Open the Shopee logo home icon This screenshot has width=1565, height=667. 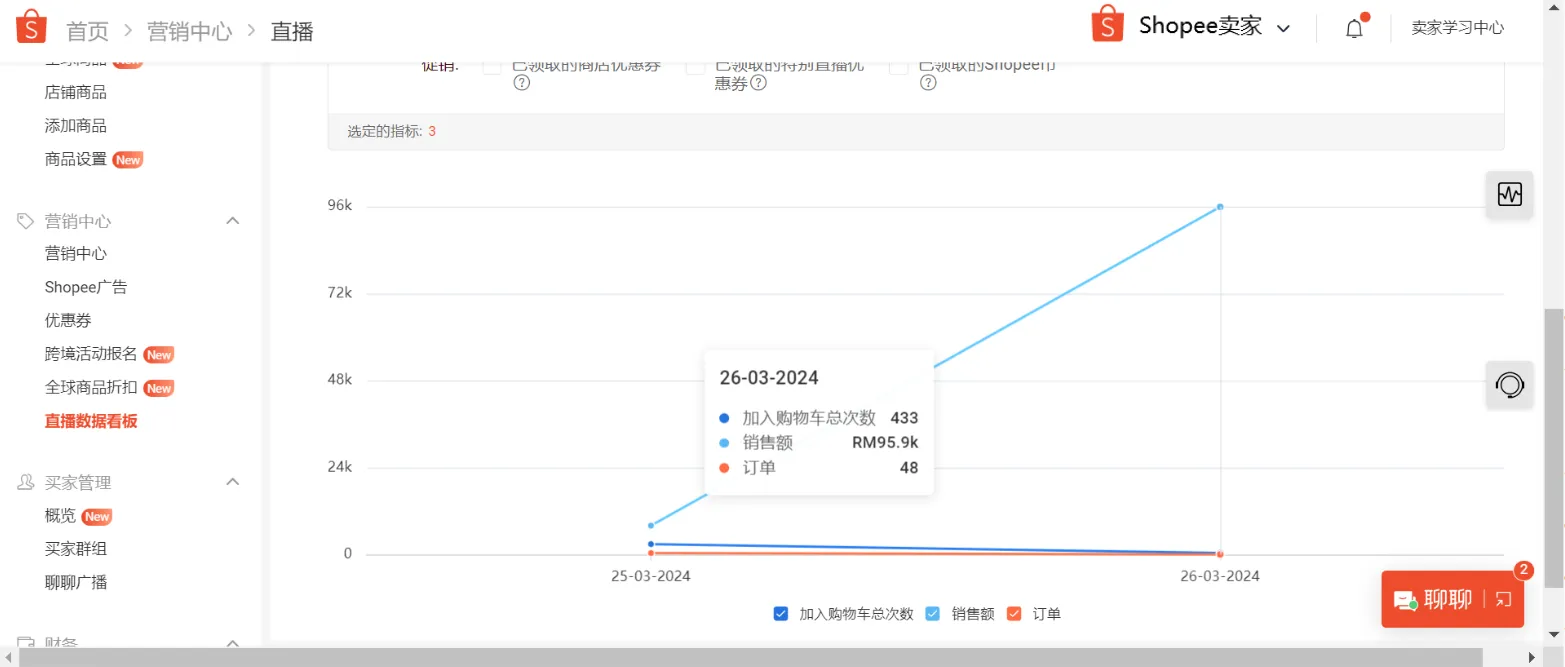pos(30,26)
